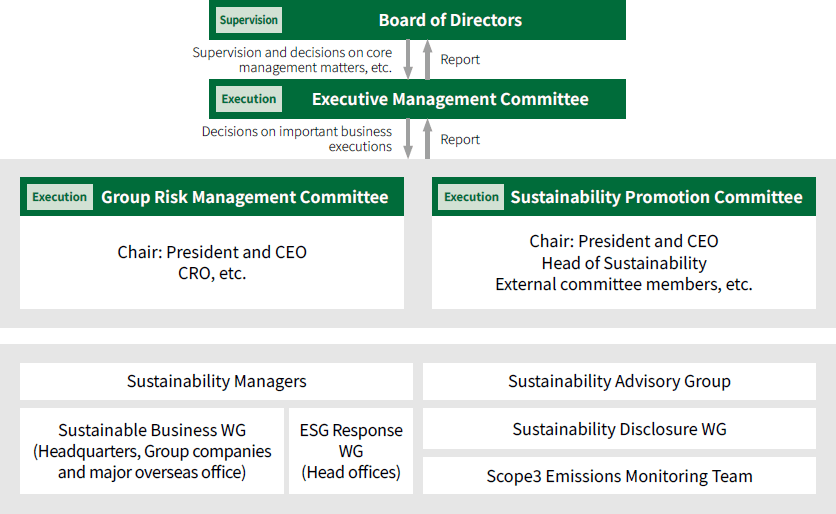Click the Supervision tag on Board of Directors
836x514 pixels.
(249, 20)
